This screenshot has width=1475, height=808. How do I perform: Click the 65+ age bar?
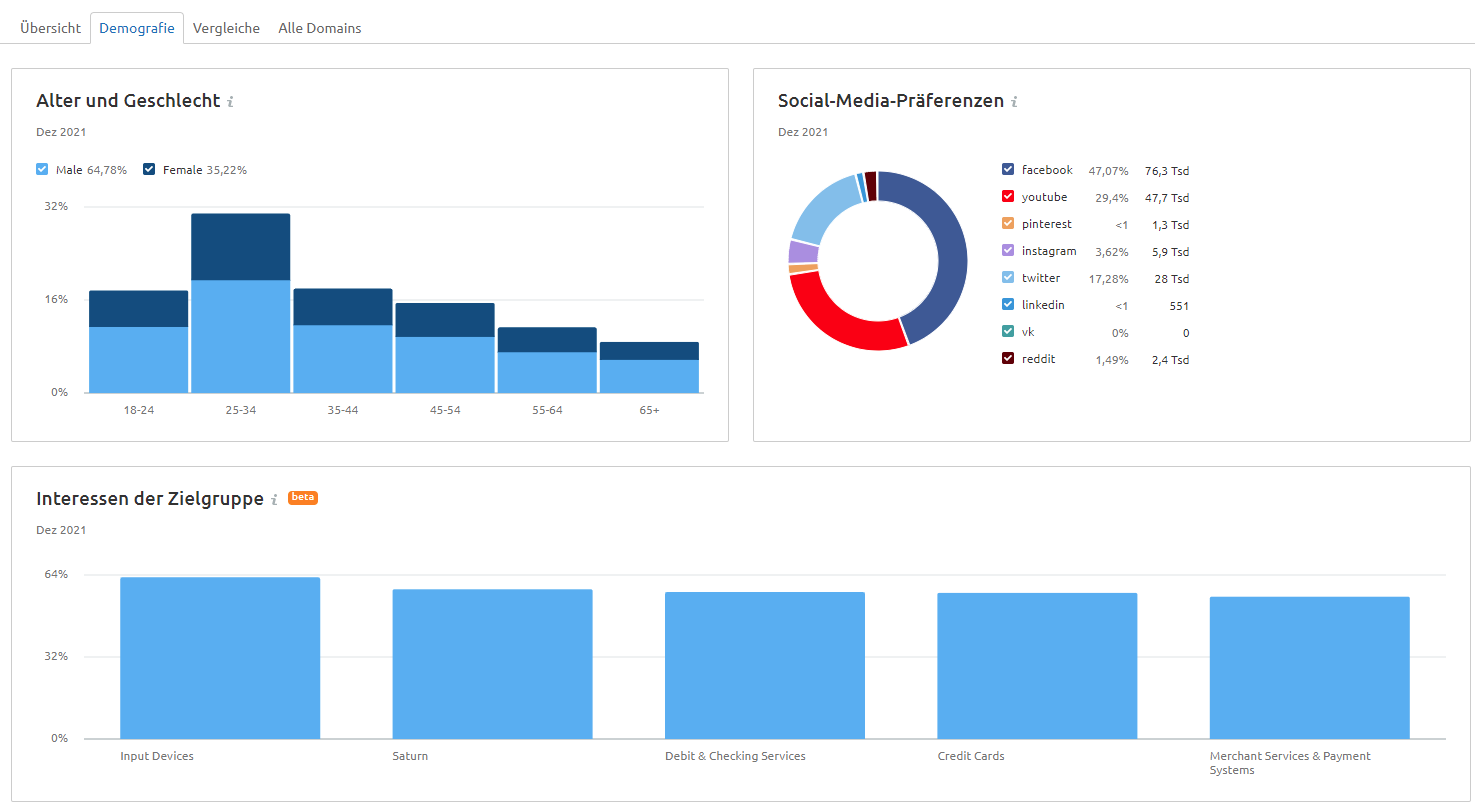click(649, 367)
